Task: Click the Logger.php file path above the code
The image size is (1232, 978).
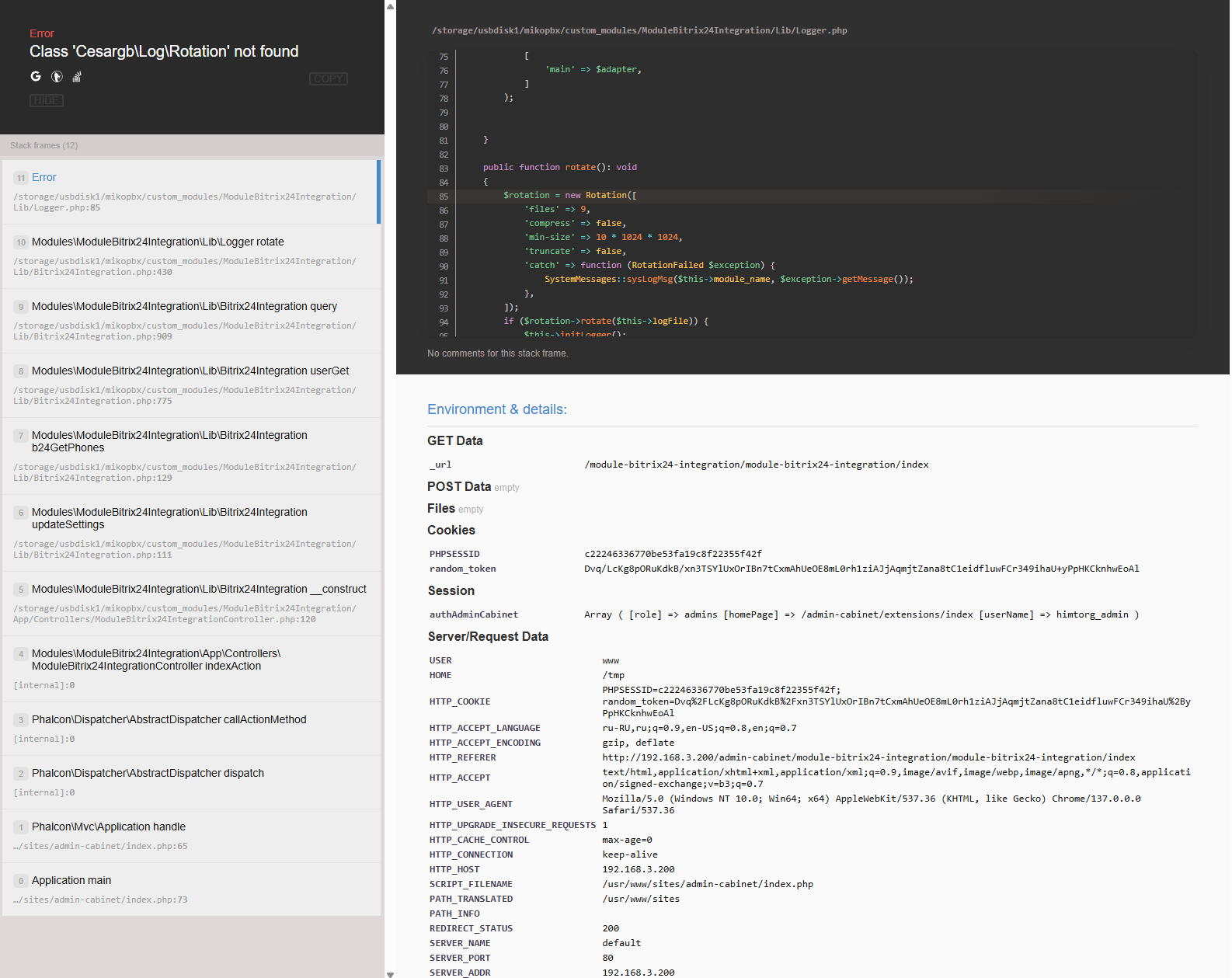Action: coord(639,30)
